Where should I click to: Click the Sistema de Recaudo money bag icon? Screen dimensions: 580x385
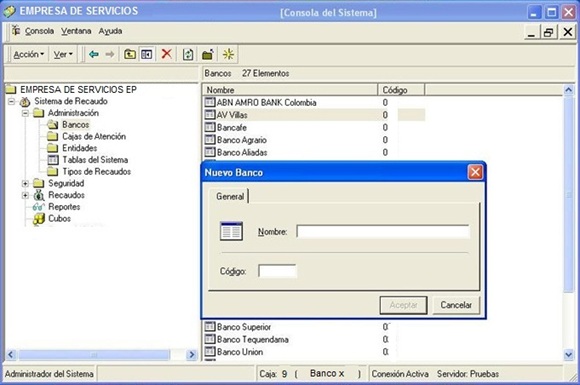pos(25,101)
